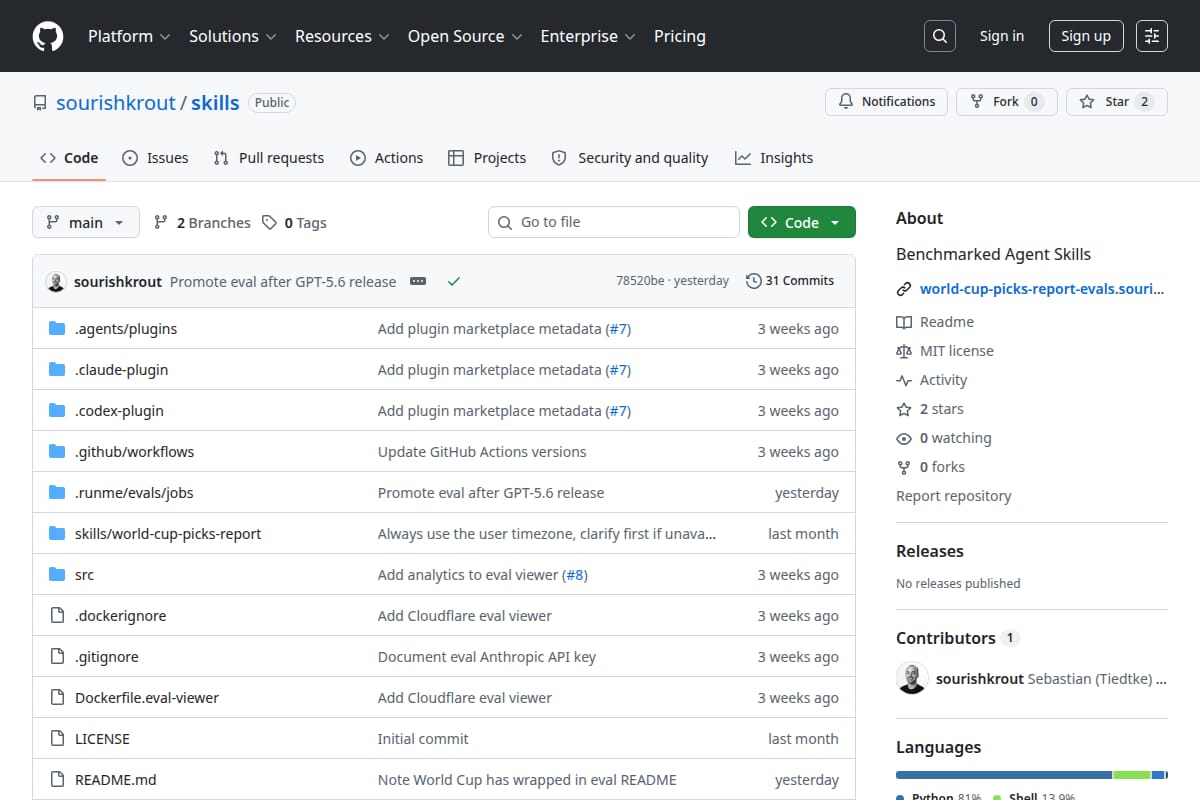Viewport: 1200px width, 800px height.
Task: Open the .runme/evals/jobs folder
Action: [x=134, y=493]
